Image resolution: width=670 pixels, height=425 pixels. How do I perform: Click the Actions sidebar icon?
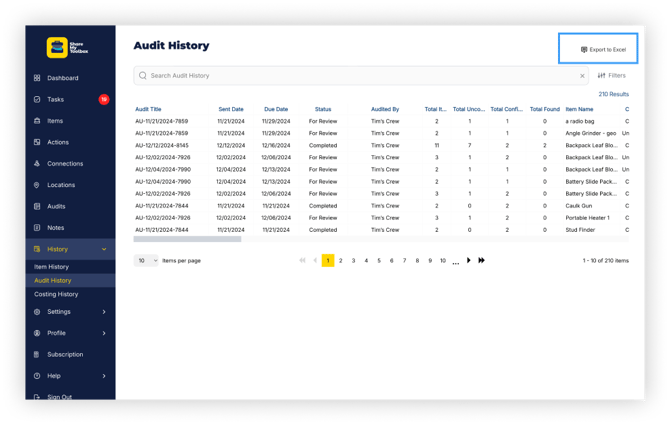(37, 142)
